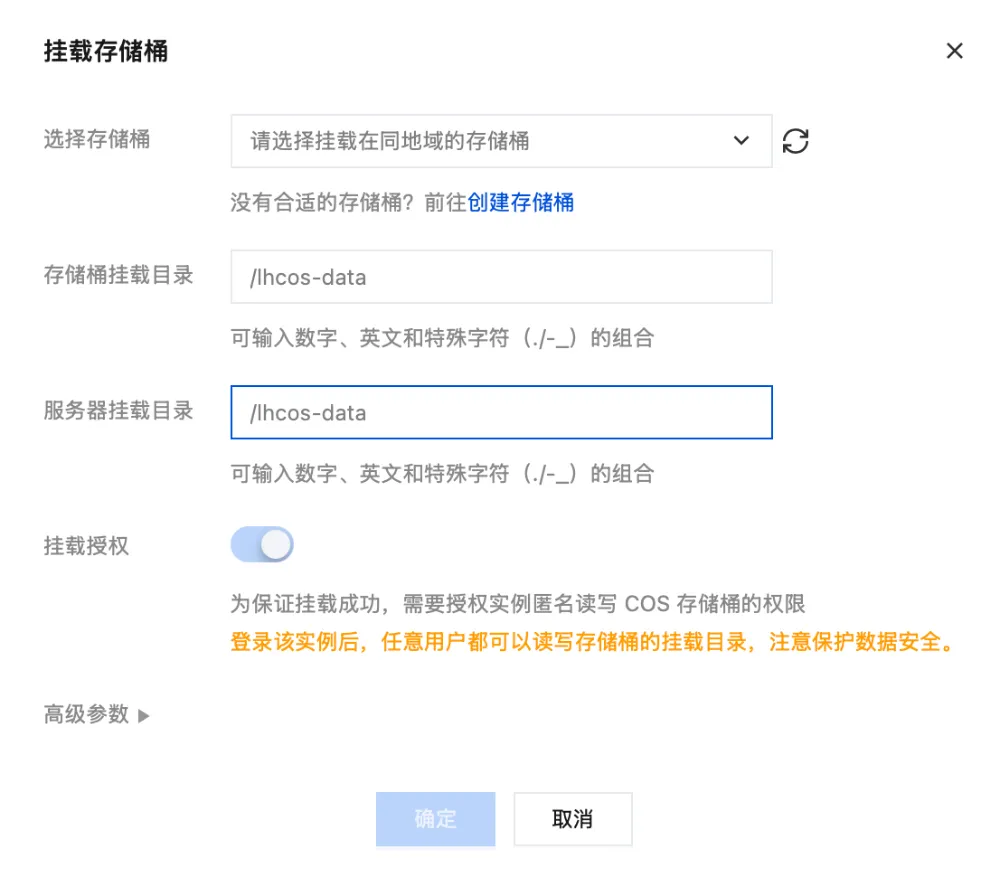Viewport: 1000px width, 875px height.
Task: Click inside the 服务器挂载目录 input field
Action: [x=500, y=413]
